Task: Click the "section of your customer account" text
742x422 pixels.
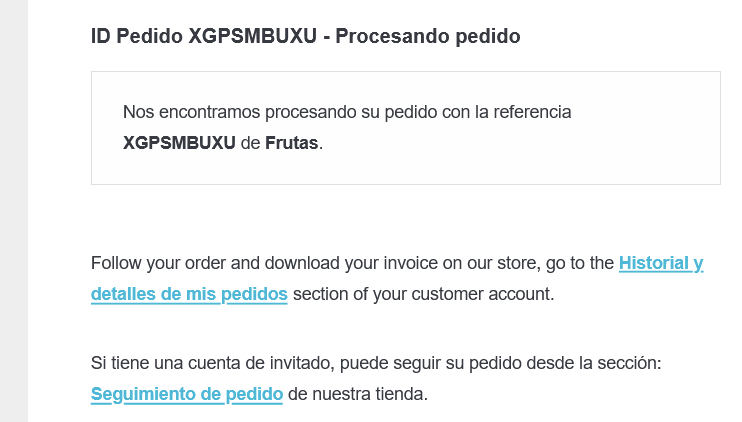Action: [424, 294]
